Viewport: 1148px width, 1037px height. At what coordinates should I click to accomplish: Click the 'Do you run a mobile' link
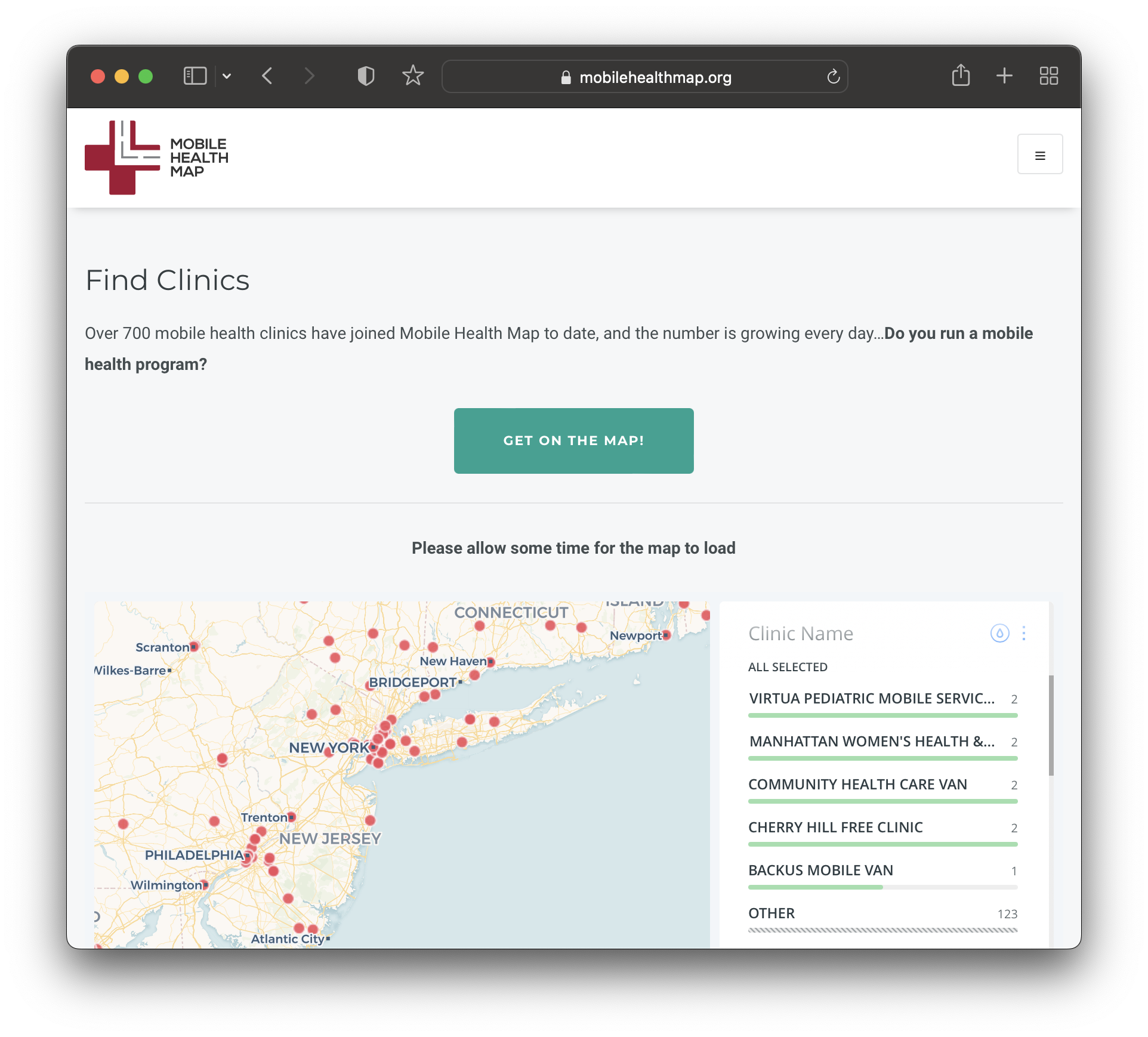coord(958,333)
